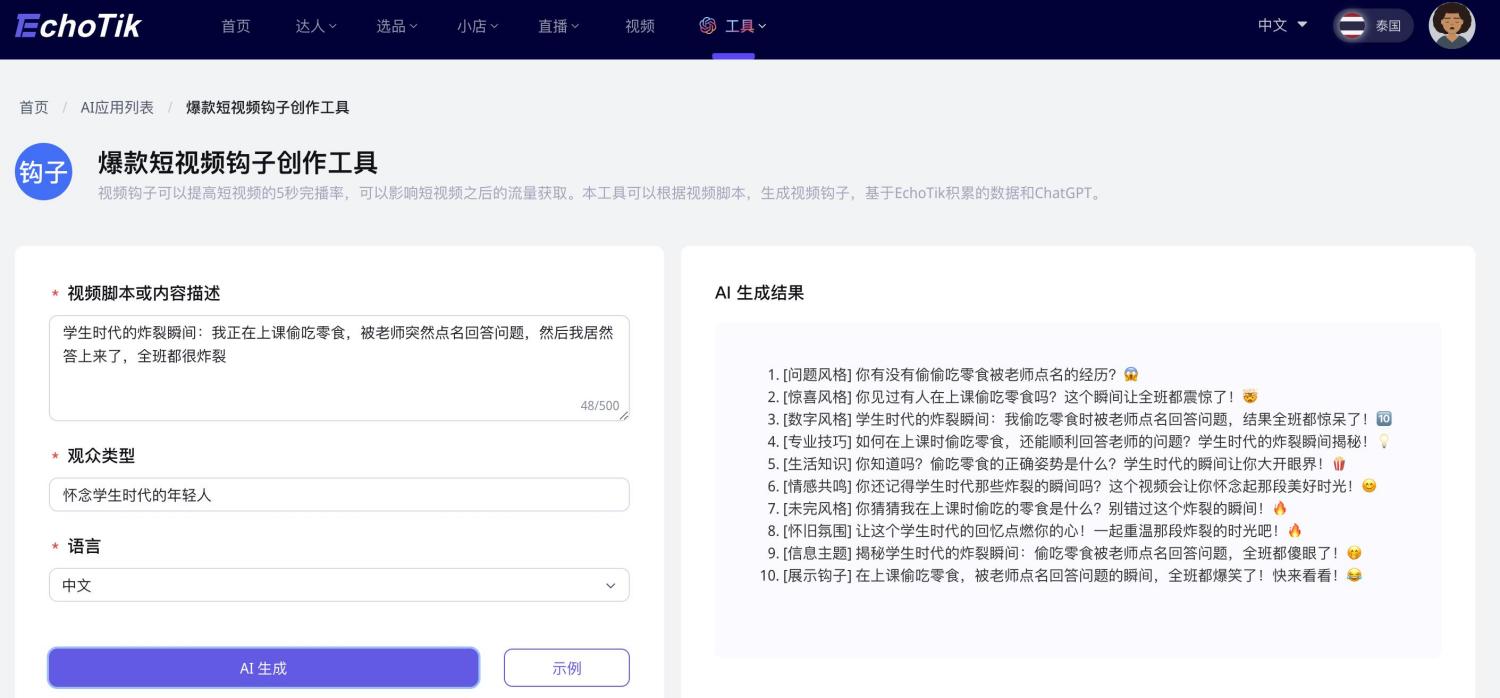The height and width of the screenshot is (698, 1500).
Task: Select 视频 in the navigation bar
Action: 639,26
